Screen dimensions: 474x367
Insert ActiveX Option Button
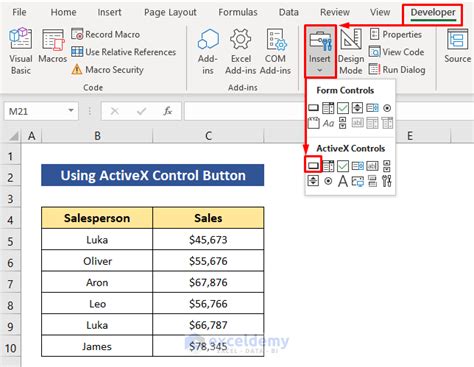pyautogui.click(x=328, y=181)
